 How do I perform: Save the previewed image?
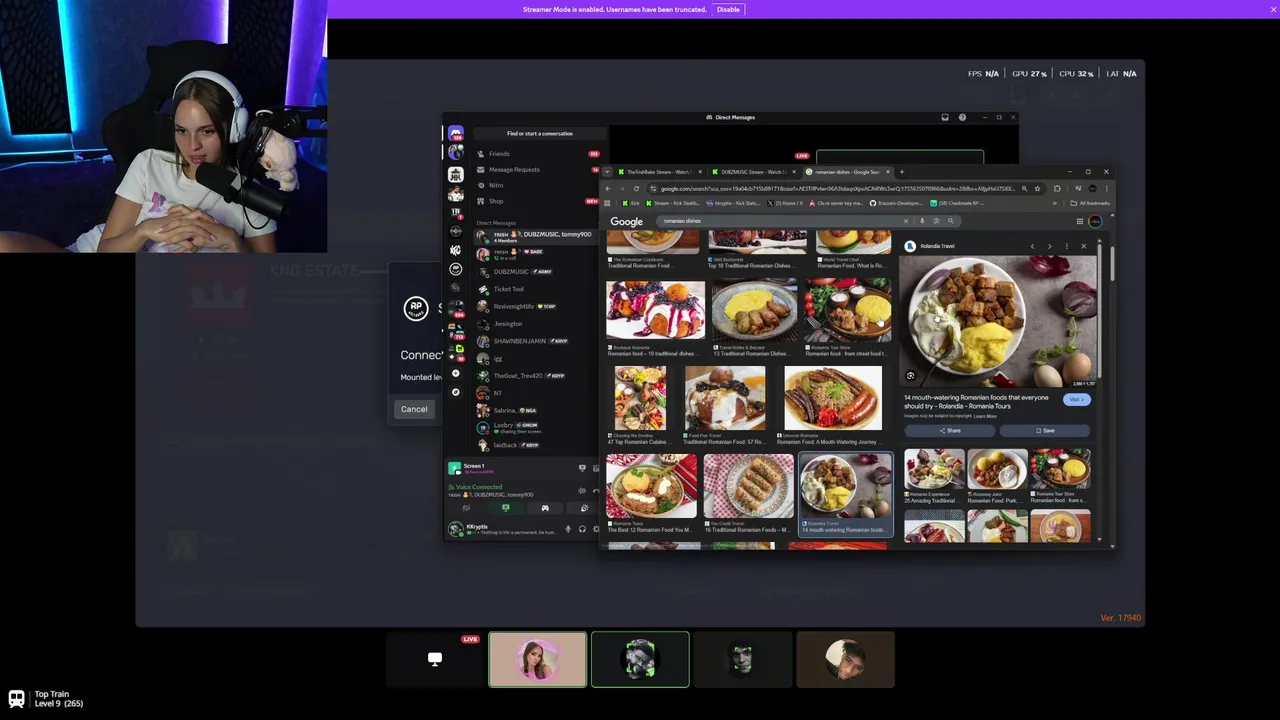click(1045, 431)
